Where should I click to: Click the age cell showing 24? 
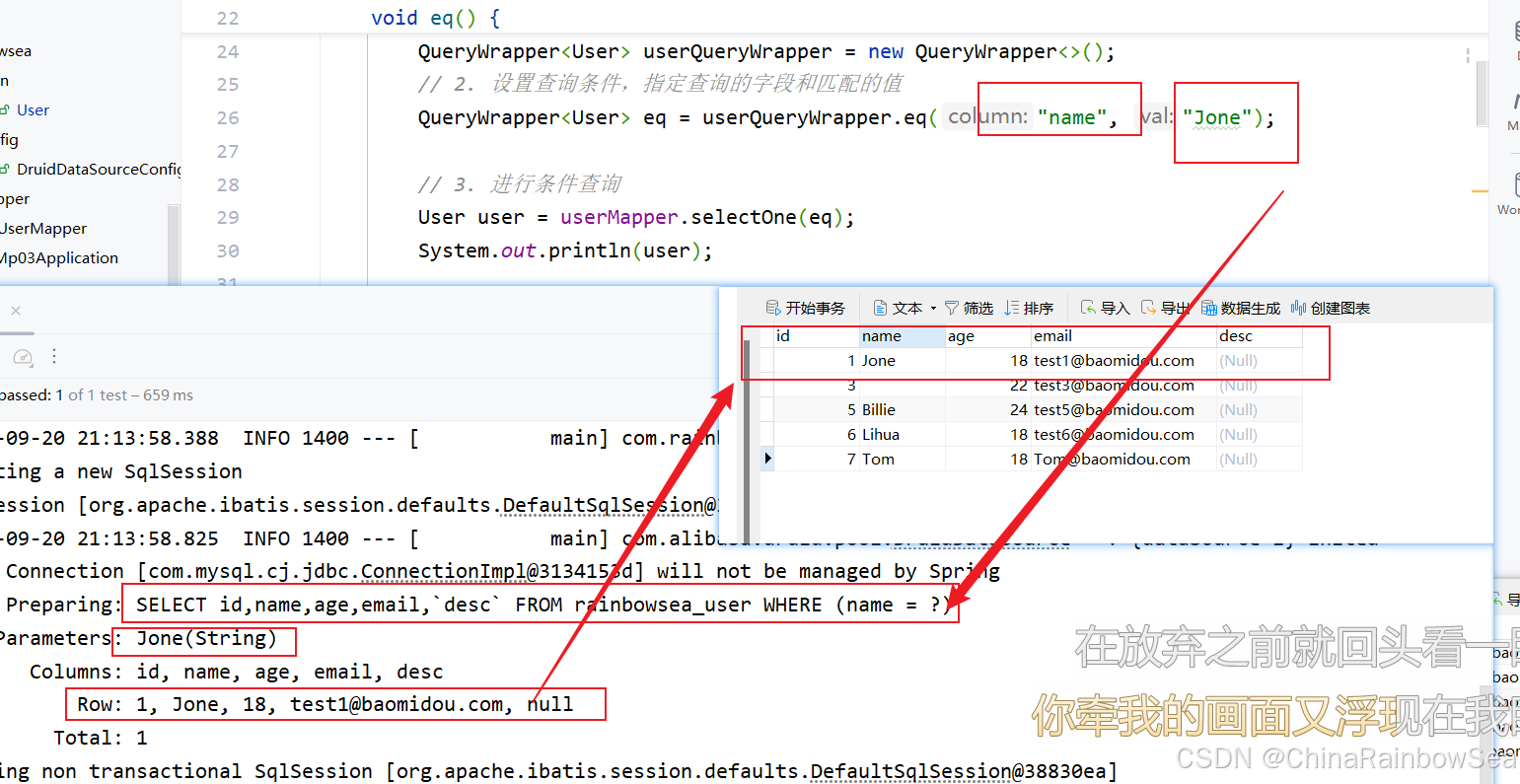pyautogui.click(x=987, y=410)
